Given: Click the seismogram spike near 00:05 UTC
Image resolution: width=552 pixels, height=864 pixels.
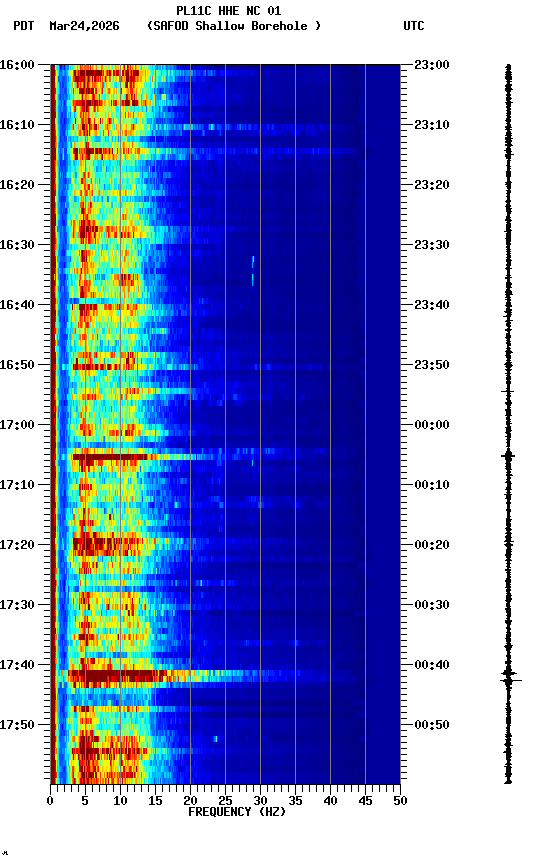Looking at the screenshot, I should pos(508,456).
